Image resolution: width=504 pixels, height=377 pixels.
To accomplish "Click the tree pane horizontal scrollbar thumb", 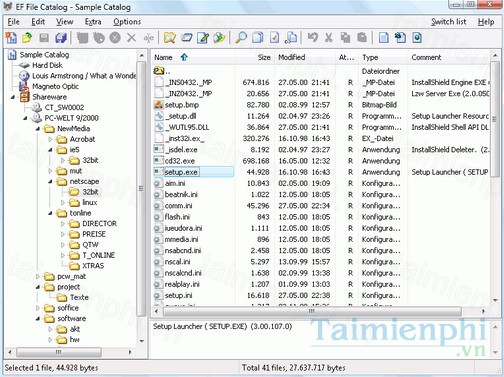I will tap(59, 352).
